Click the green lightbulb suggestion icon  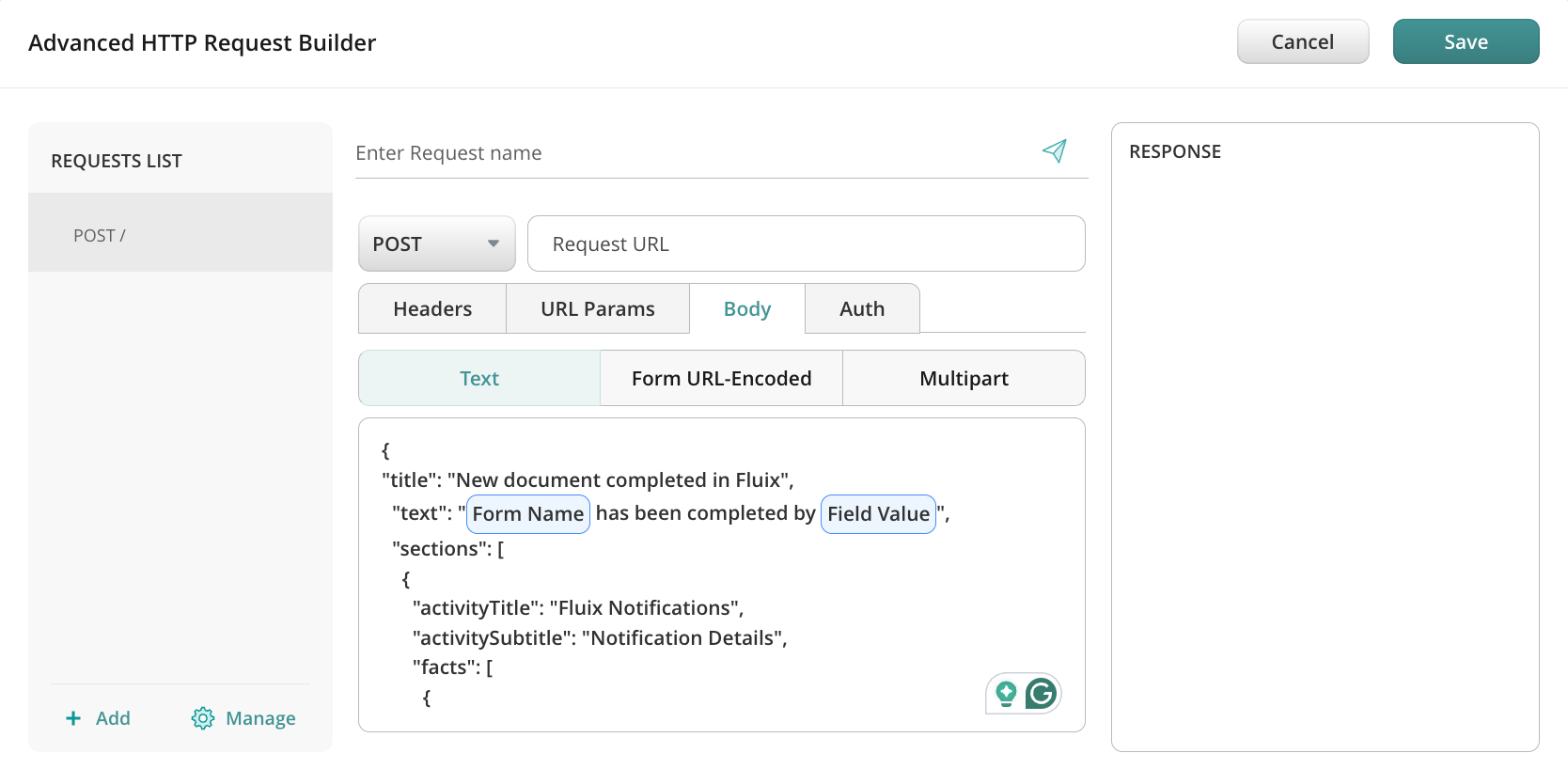pyautogui.click(x=1006, y=694)
